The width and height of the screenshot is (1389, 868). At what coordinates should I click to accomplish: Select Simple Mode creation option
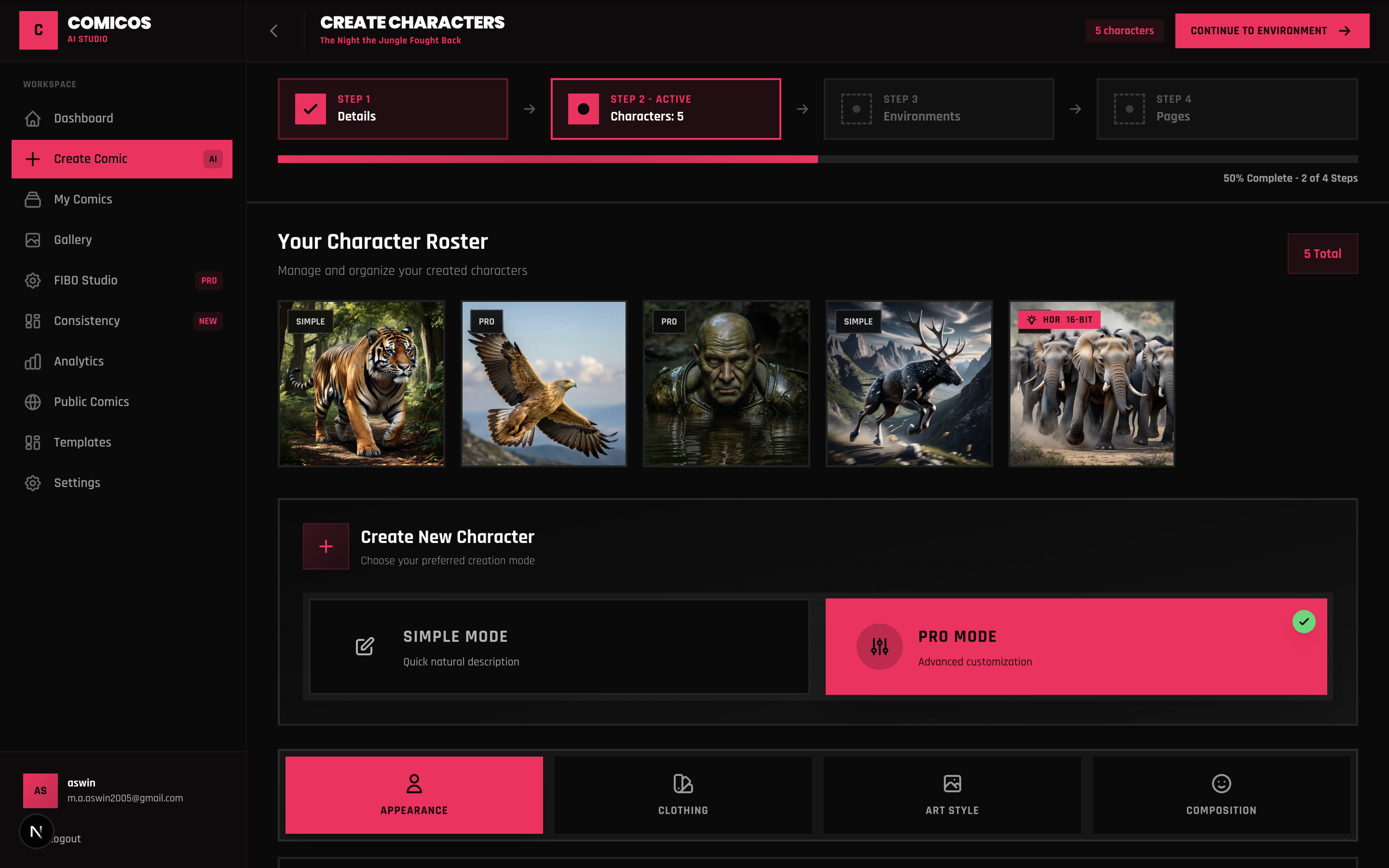click(x=559, y=647)
